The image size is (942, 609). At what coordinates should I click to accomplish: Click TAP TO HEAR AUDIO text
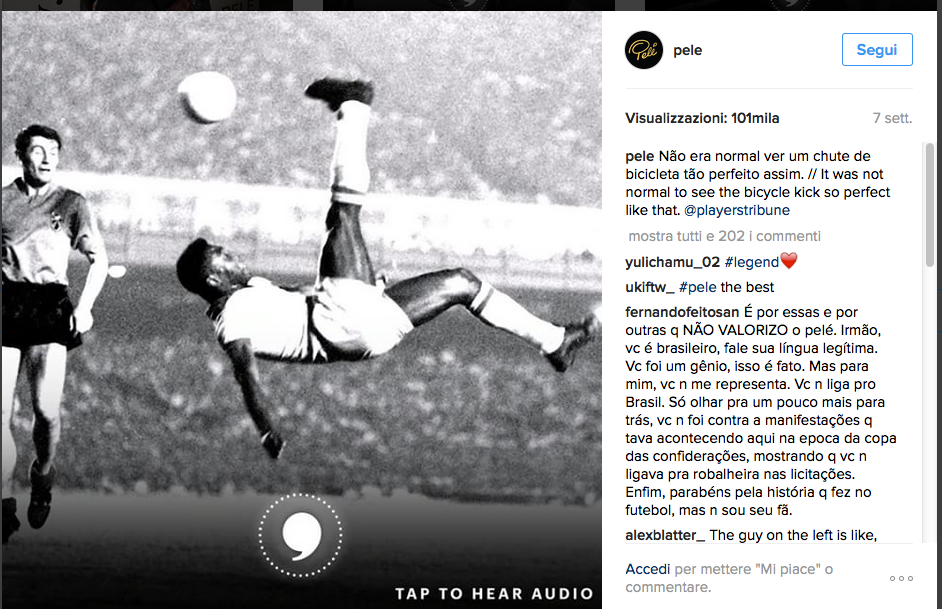tap(494, 594)
